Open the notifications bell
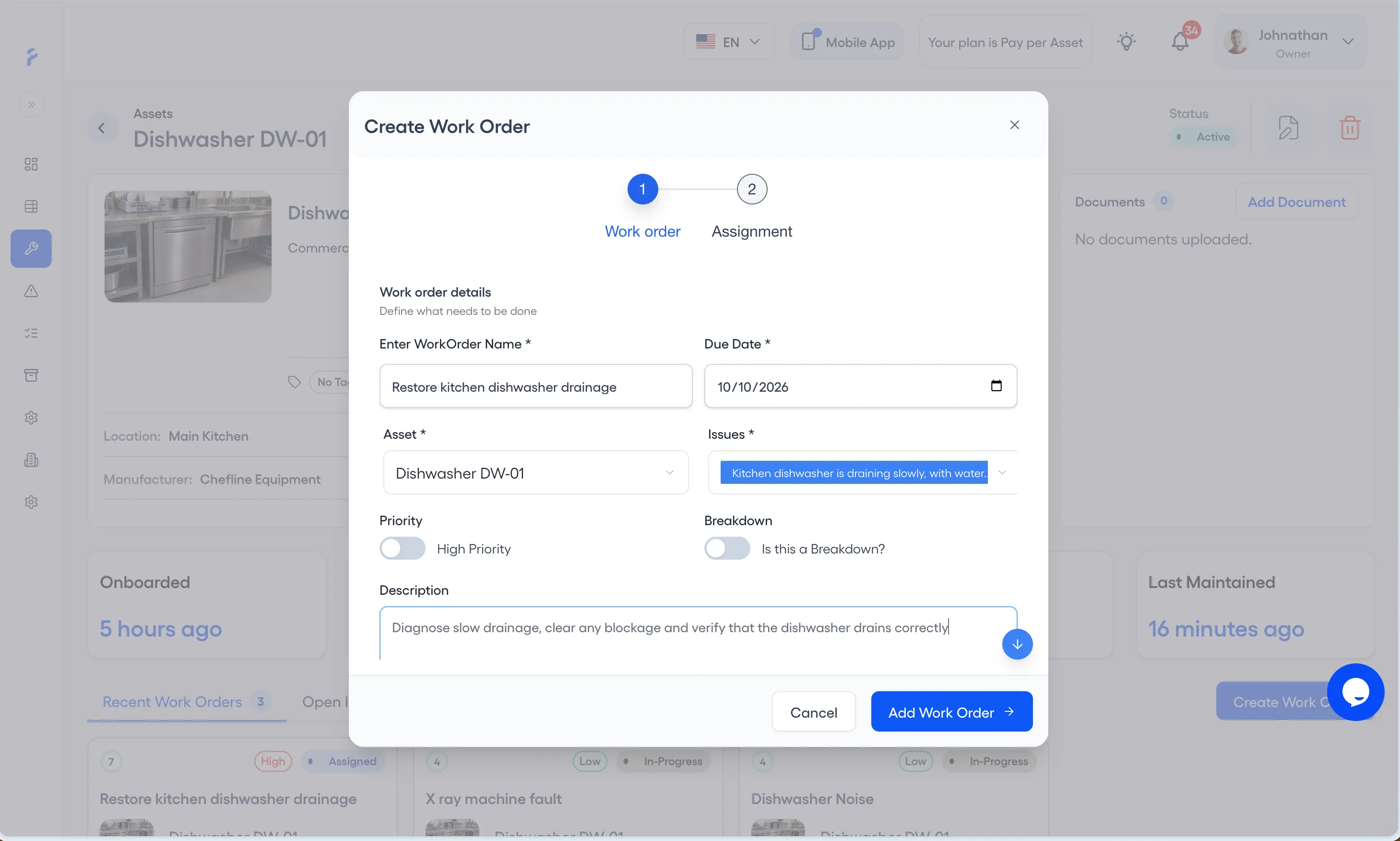This screenshot has width=1400, height=841. pos(1180,42)
